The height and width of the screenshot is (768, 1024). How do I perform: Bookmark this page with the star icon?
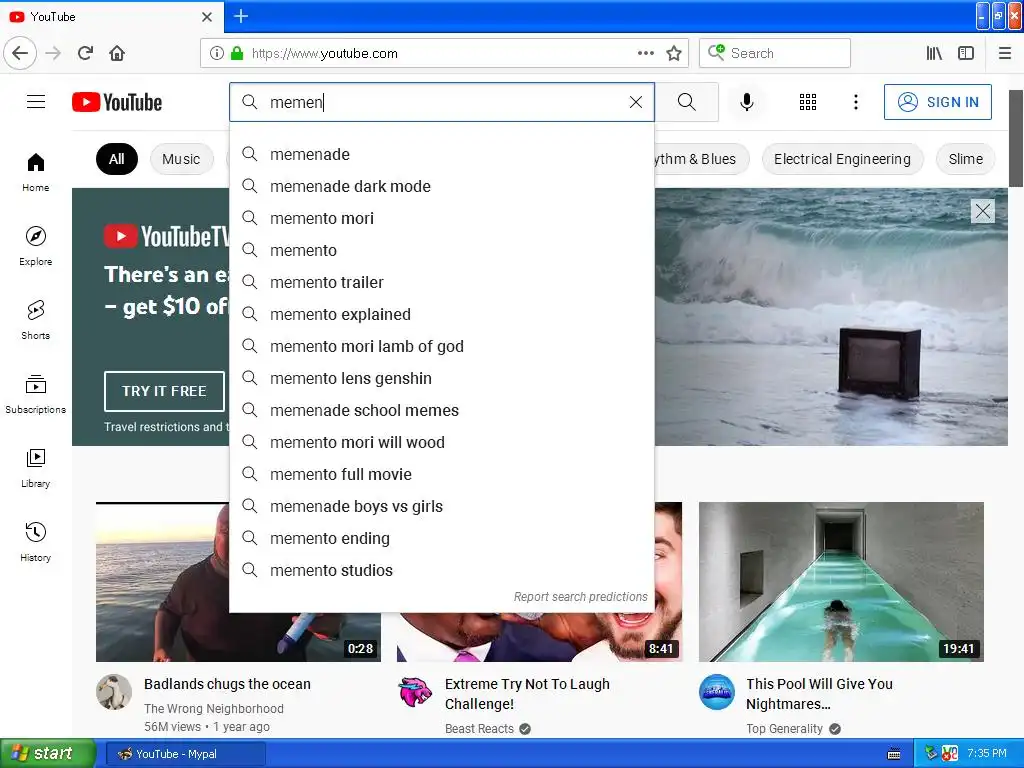674,53
